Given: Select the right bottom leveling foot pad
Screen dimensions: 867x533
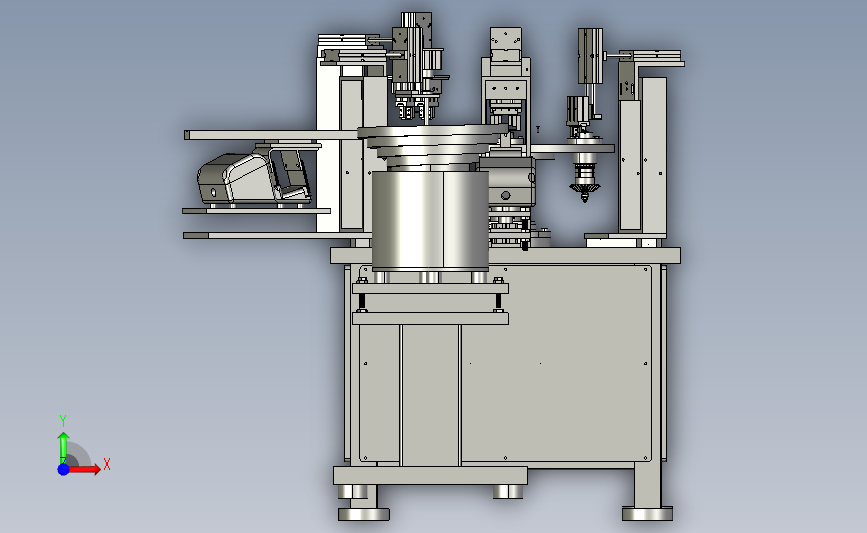Looking at the screenshot, I should tap(647, 514).
